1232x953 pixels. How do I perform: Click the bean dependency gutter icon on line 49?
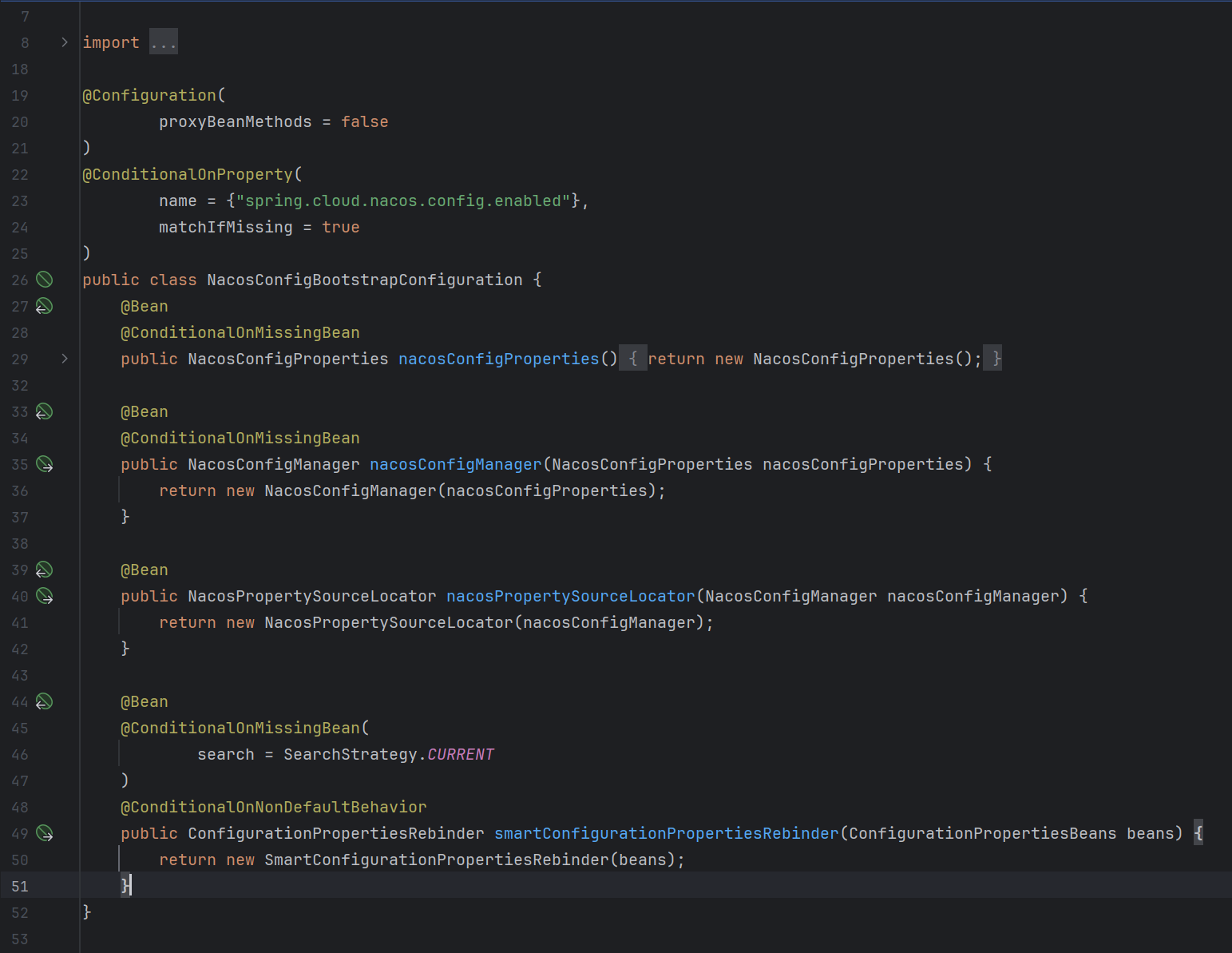point(45,833)
